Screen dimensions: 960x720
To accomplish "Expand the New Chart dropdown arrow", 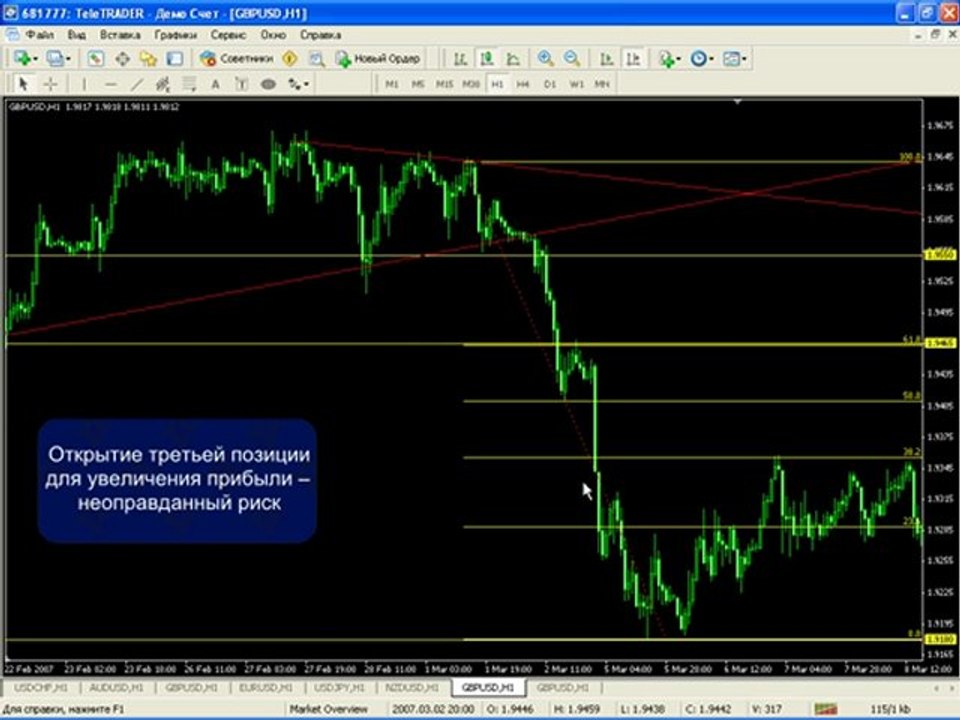I will coord(36,59).
